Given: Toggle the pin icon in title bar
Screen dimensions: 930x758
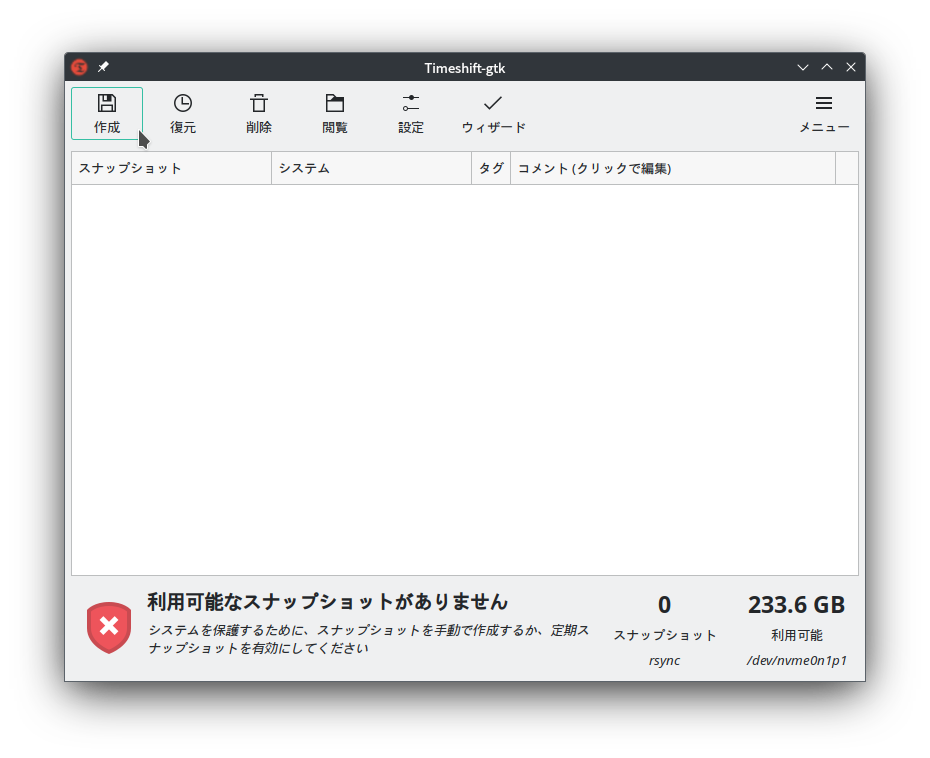Looking at the screenshot, I should [103, 67].
